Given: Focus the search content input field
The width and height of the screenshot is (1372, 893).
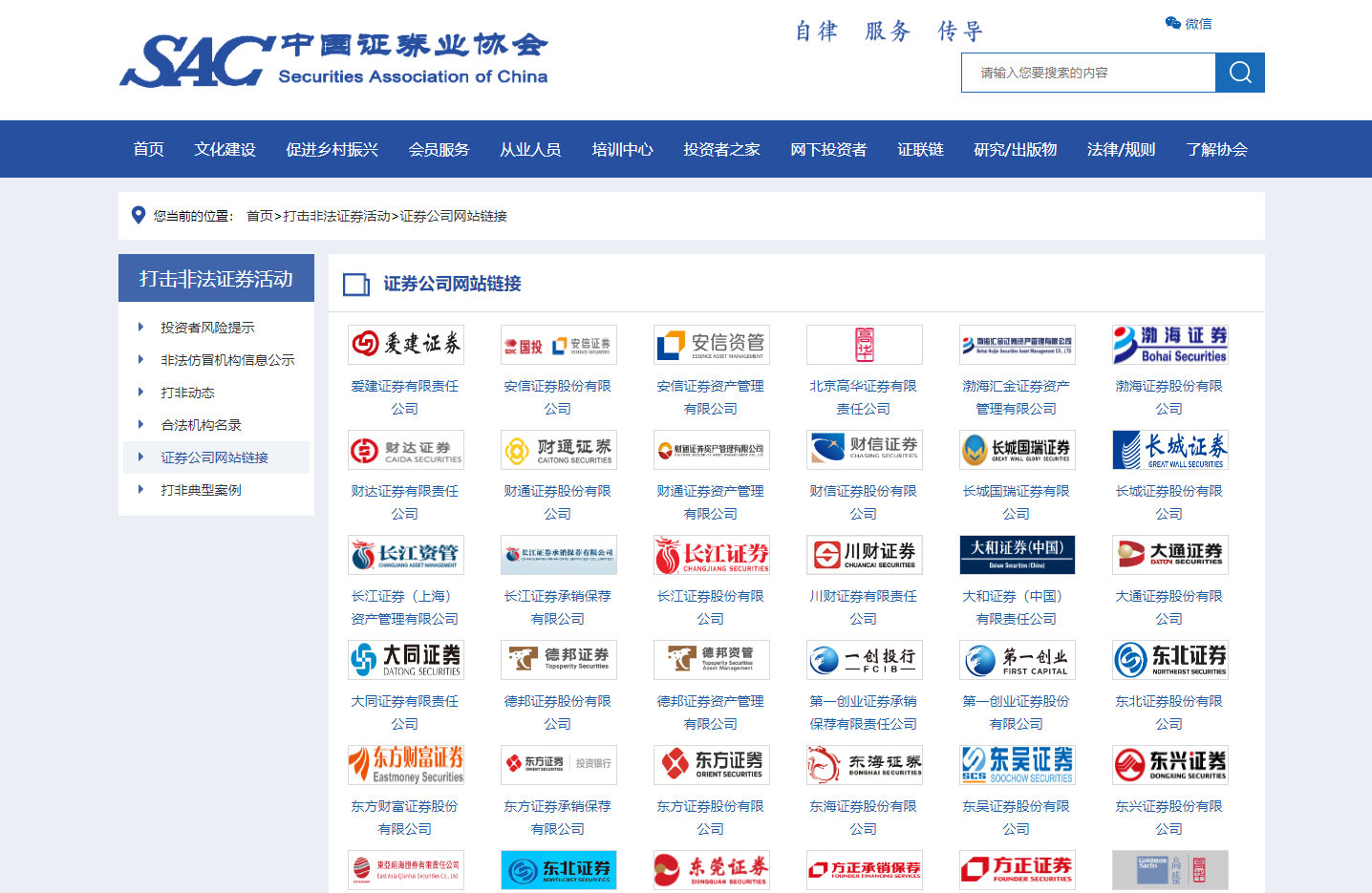Looking at the screenshot, I should pos(1087,73).
